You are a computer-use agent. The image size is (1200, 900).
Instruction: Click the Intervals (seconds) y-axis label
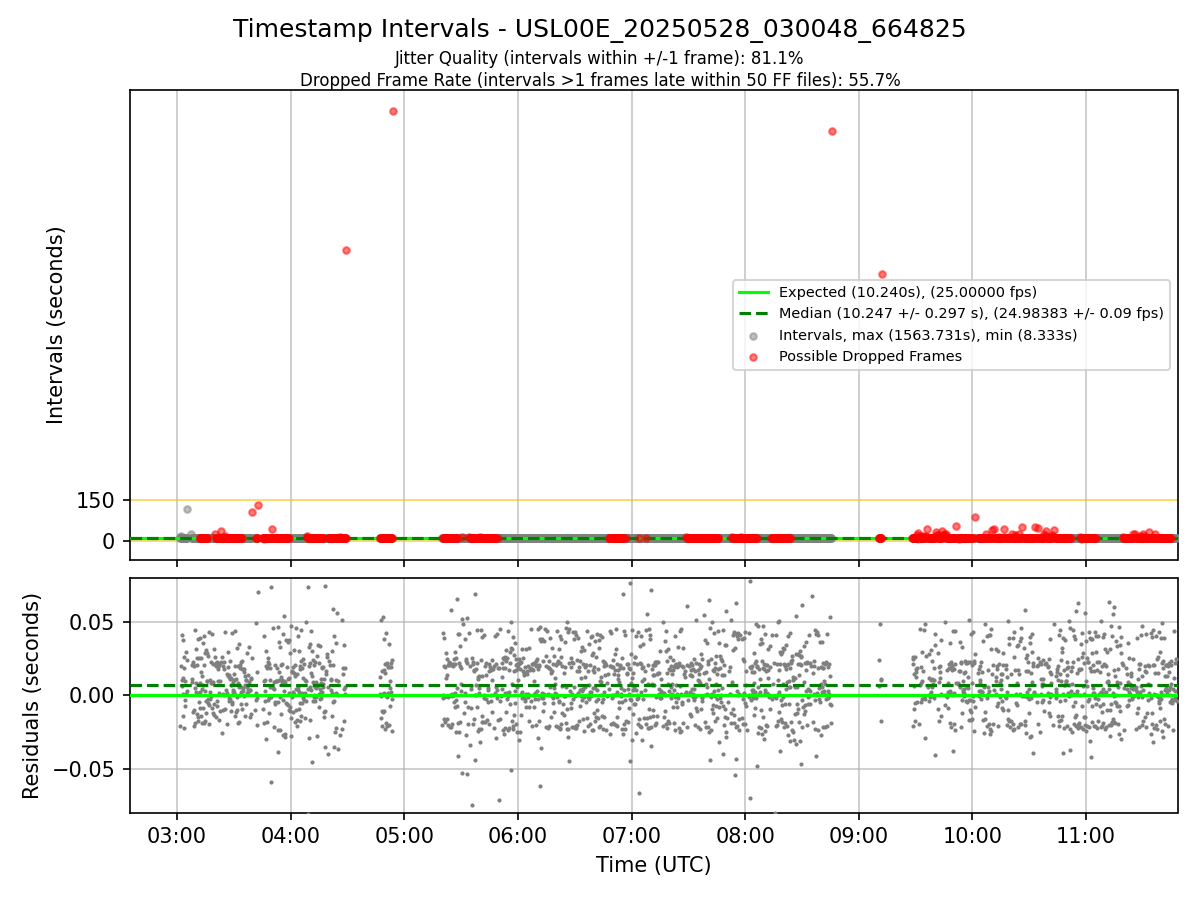tap(56, 325)
